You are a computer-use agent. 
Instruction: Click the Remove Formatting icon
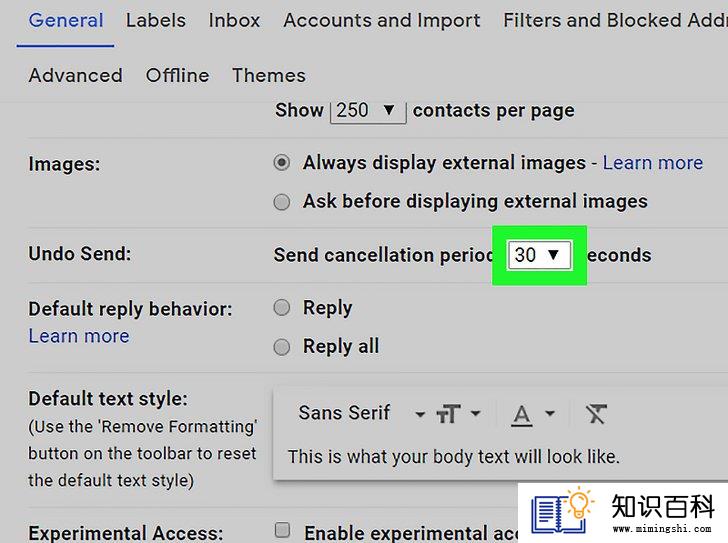596,414
